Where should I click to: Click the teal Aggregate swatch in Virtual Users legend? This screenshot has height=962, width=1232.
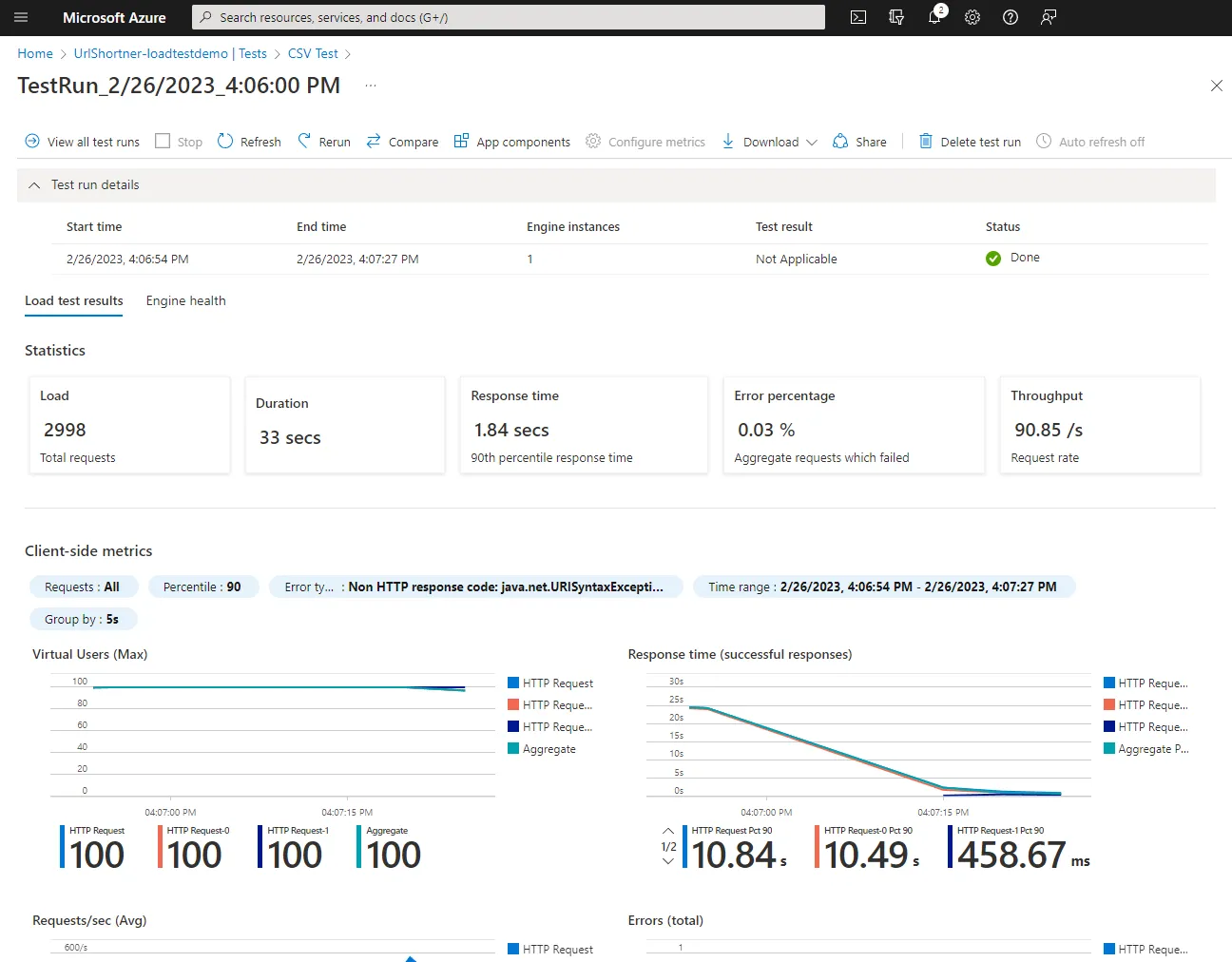point(513,748)
